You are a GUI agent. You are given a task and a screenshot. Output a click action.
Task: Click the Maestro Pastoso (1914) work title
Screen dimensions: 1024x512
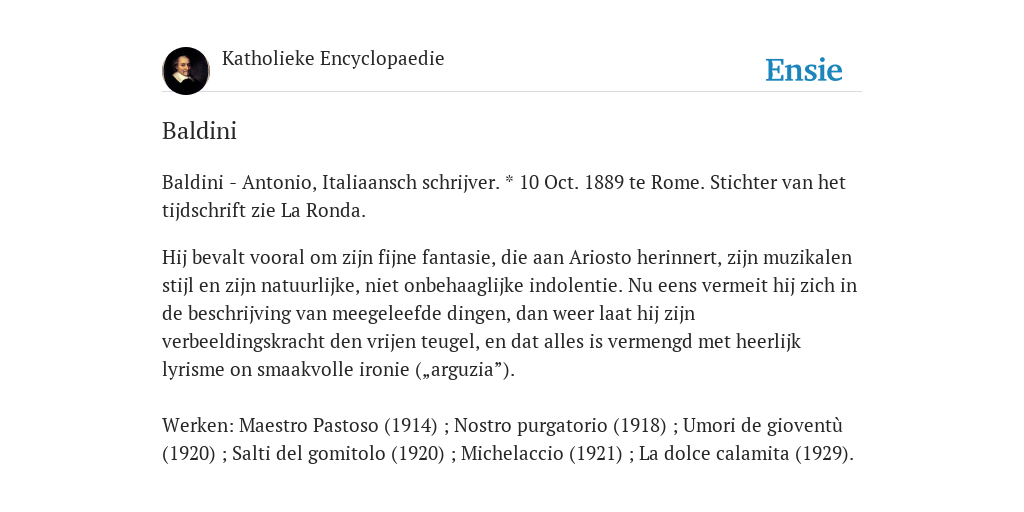pyautogui.click(x=338, y=426)
